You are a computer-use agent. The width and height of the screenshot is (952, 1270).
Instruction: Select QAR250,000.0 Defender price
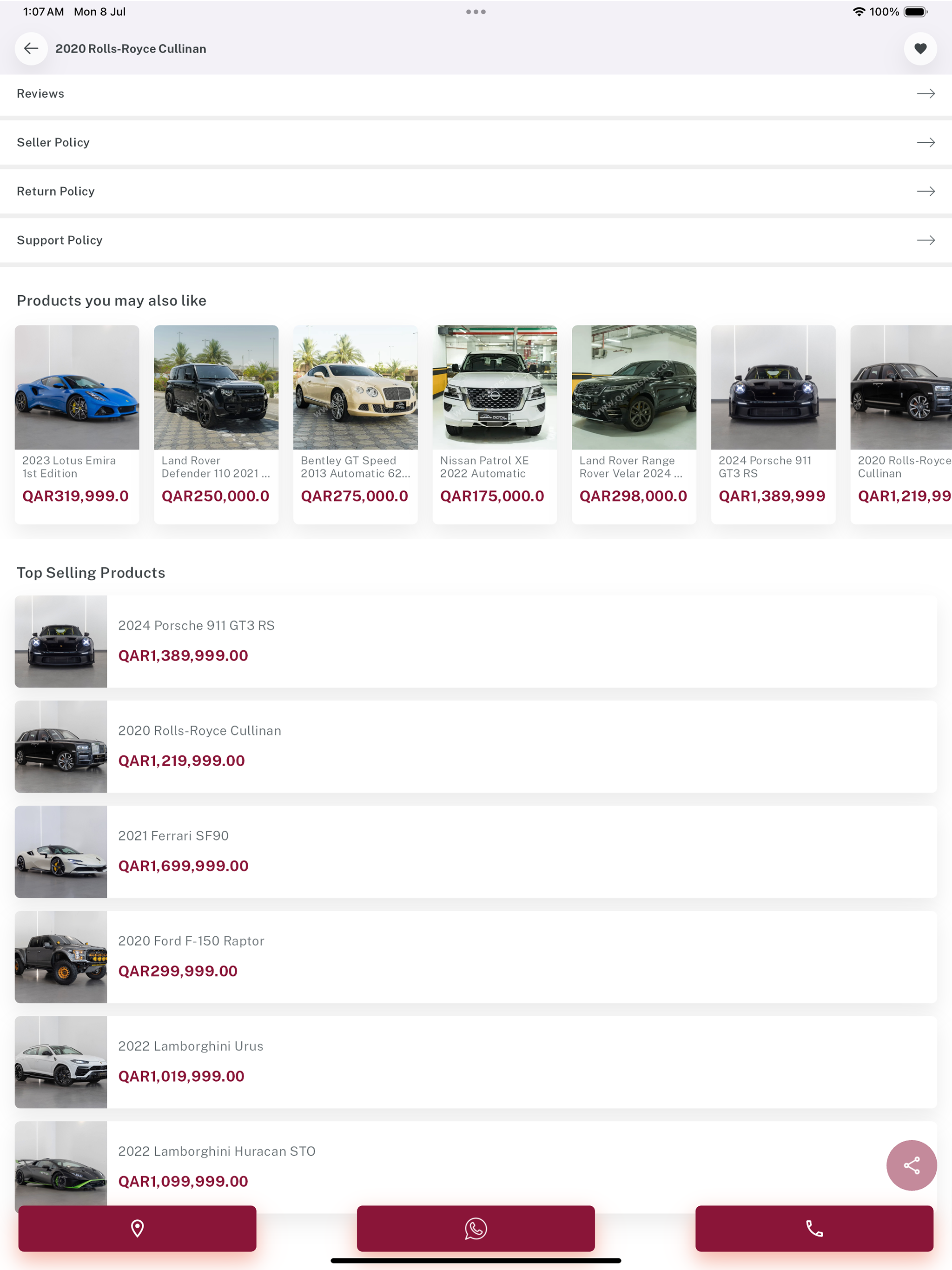pyautogui.click(x=215, y=496)
